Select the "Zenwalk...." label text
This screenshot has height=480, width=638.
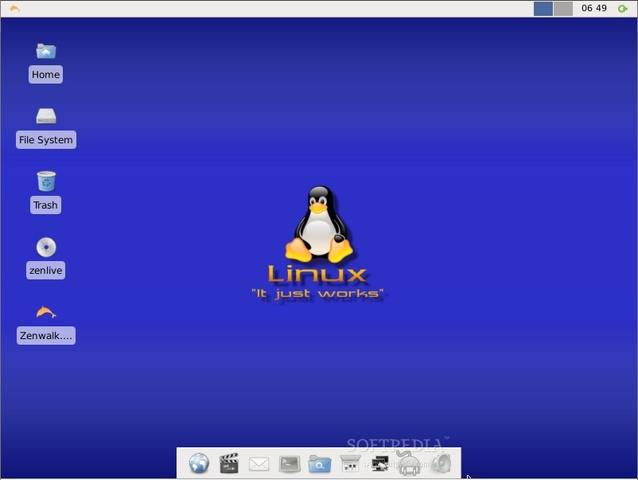click(x=46, y=336)
